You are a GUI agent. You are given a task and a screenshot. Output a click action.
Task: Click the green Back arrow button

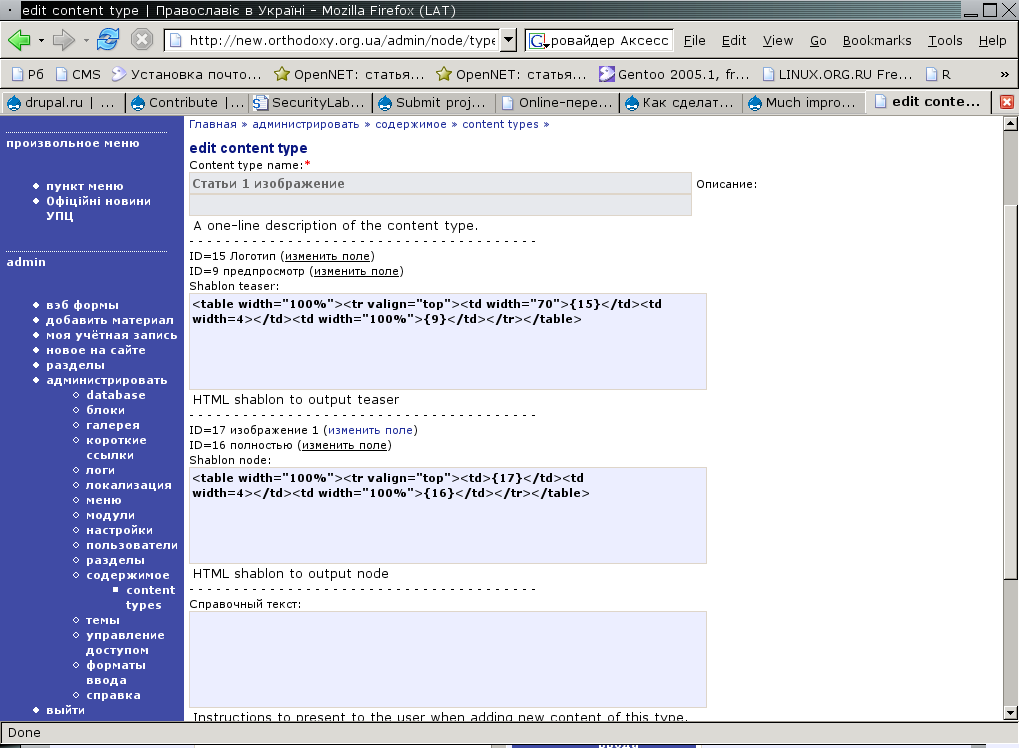coord(19,40)
